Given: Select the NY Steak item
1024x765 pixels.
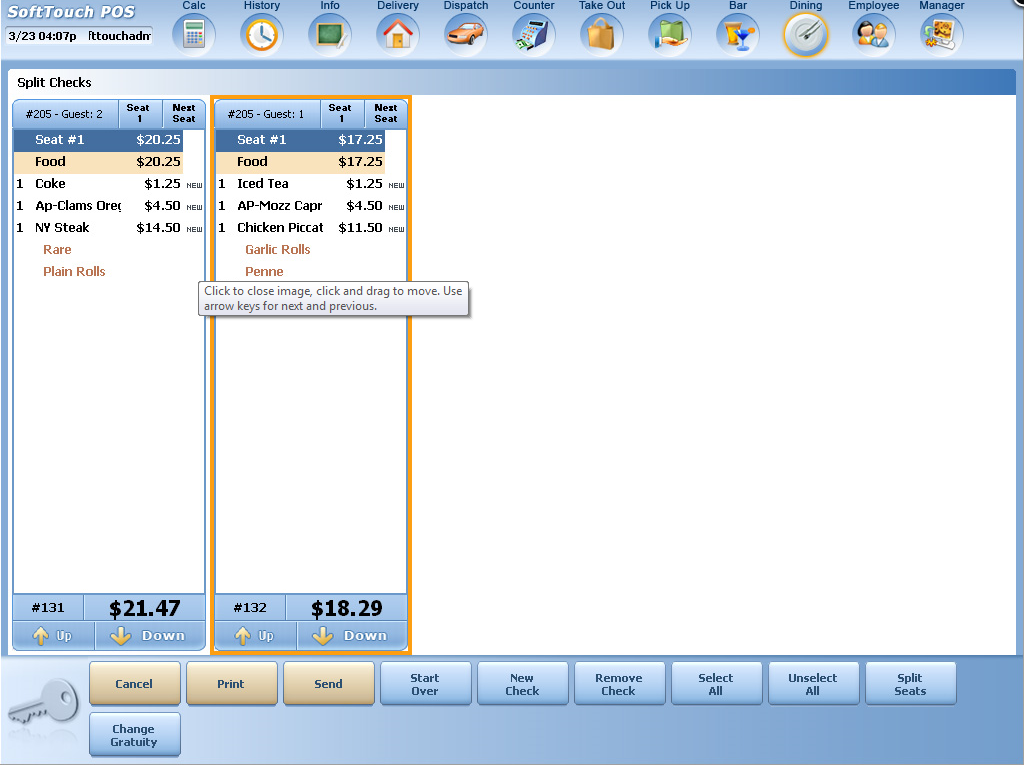Looking at the screenshot, I should coord(108,228).
